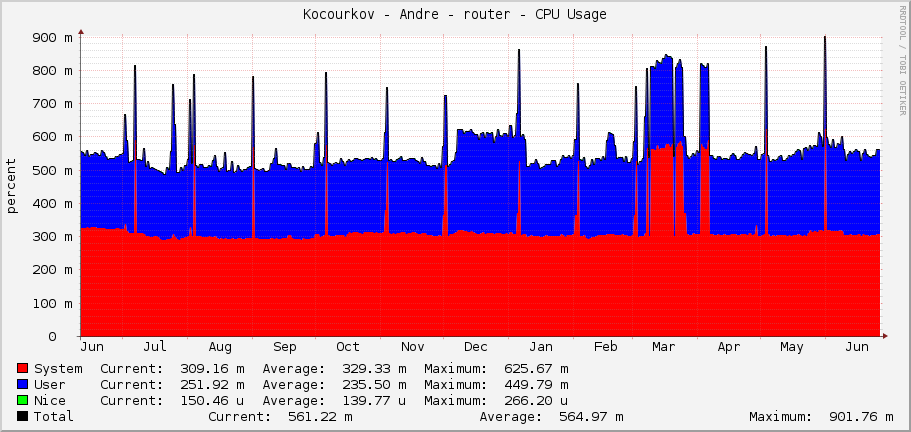Click the 'System' legend label
The height and width of the screenshot is (432, 911).
point(58,369)
